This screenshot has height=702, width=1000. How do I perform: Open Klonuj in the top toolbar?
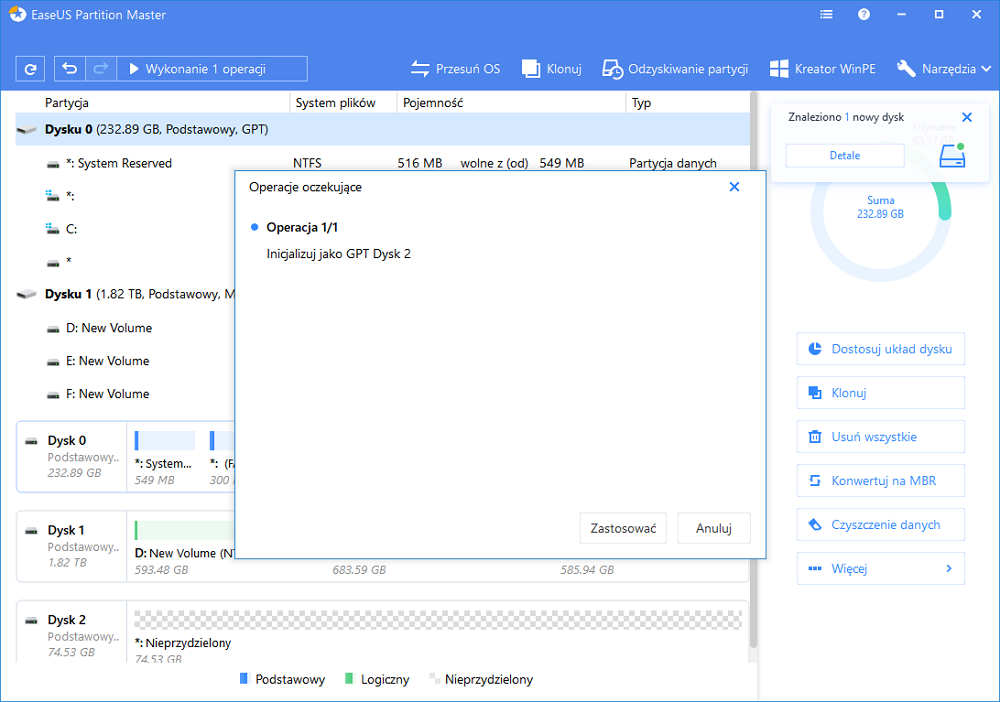[552, 69]
